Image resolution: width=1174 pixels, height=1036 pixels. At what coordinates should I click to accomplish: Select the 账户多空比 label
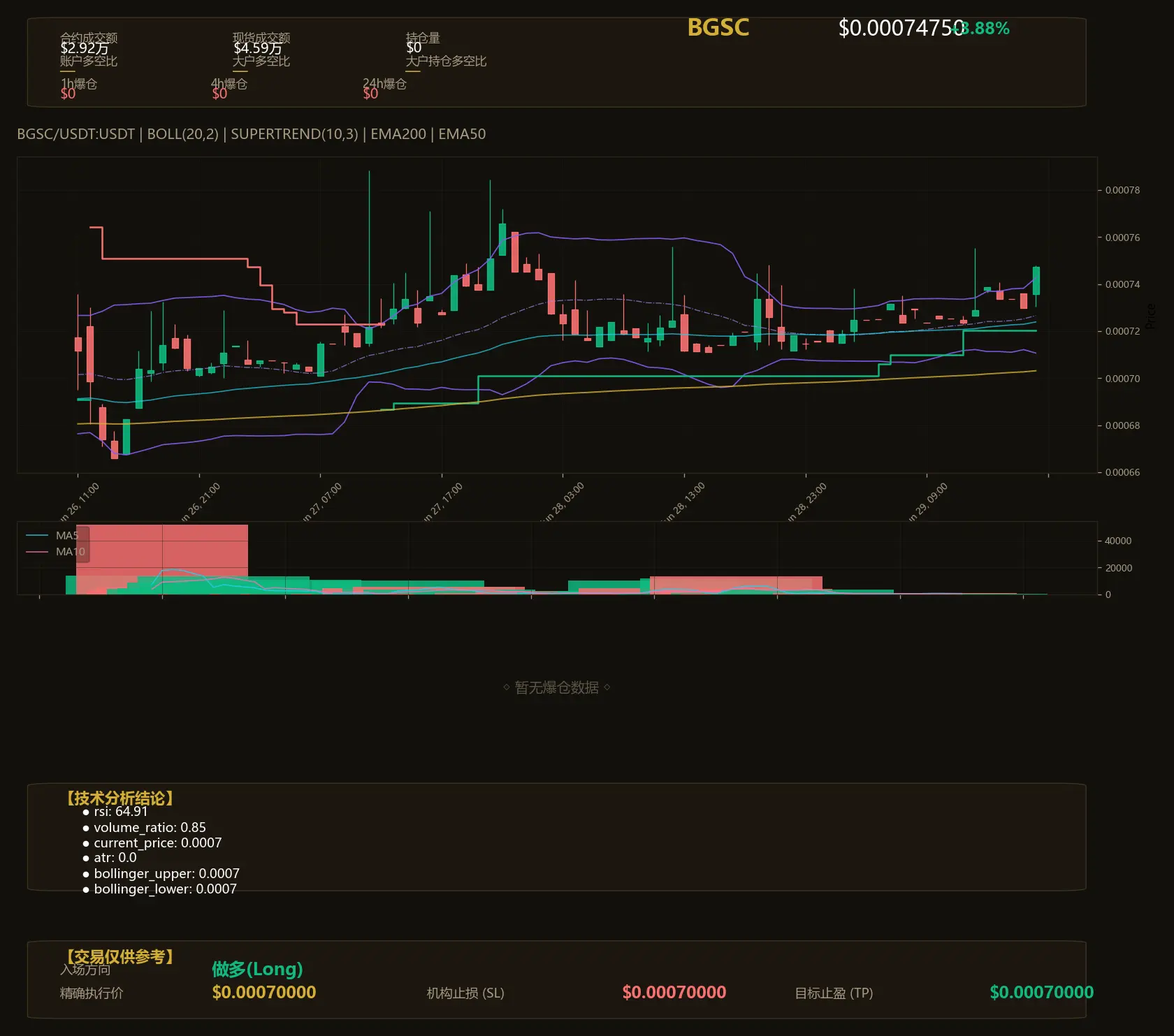(x=89, y=61)
